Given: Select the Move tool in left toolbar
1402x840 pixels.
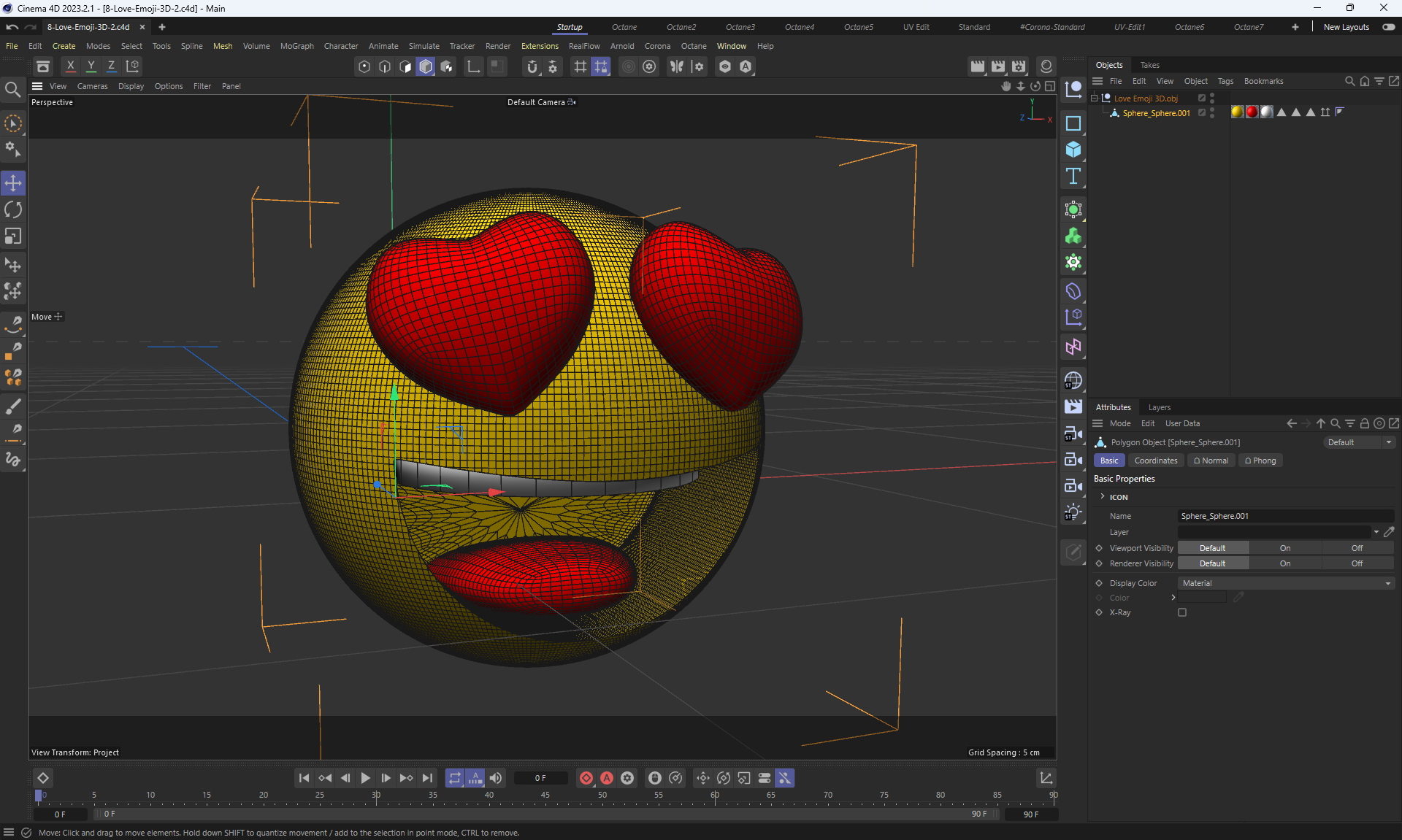Looking at the screenshot, I should [x=13, y=183].
